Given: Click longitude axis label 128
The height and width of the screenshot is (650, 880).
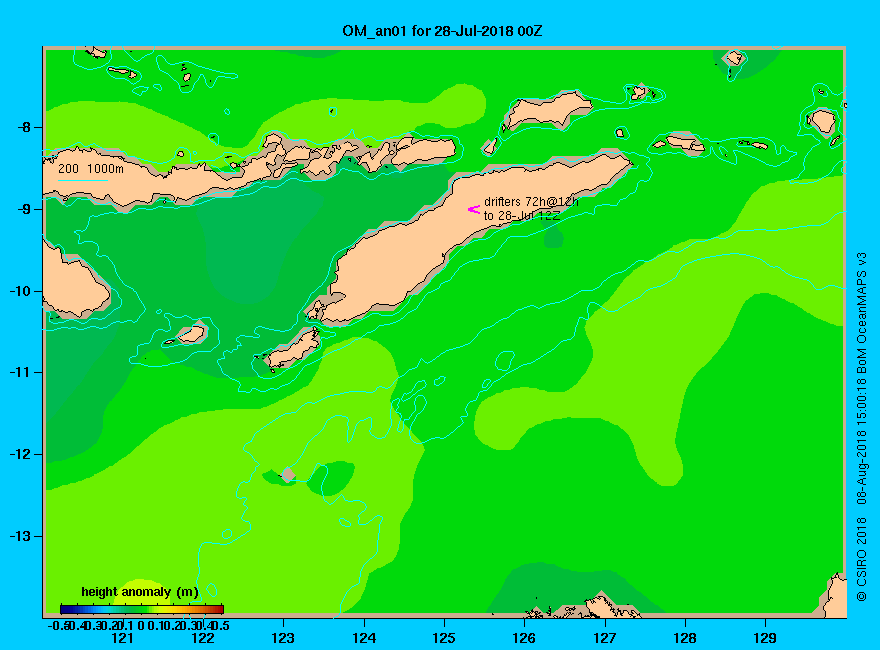Looking at the screenshot, I should coord(685,638).
